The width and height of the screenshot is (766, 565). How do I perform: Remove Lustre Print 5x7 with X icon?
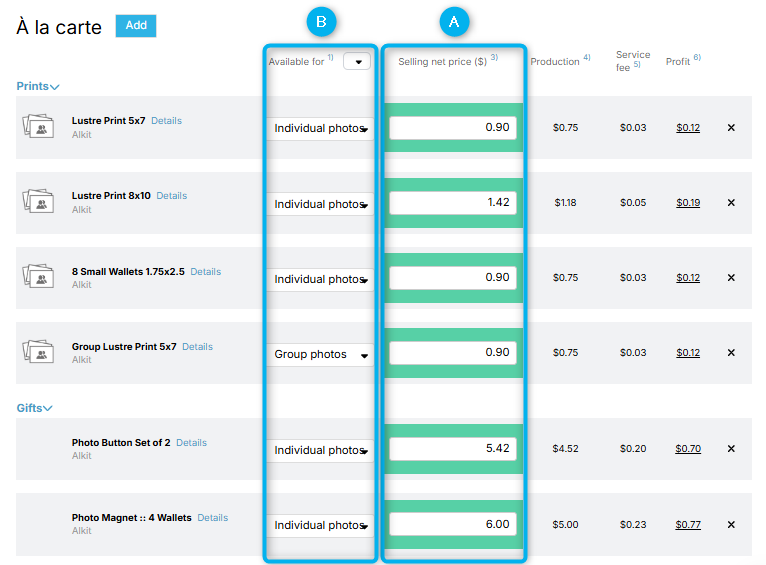coord(731,127)
